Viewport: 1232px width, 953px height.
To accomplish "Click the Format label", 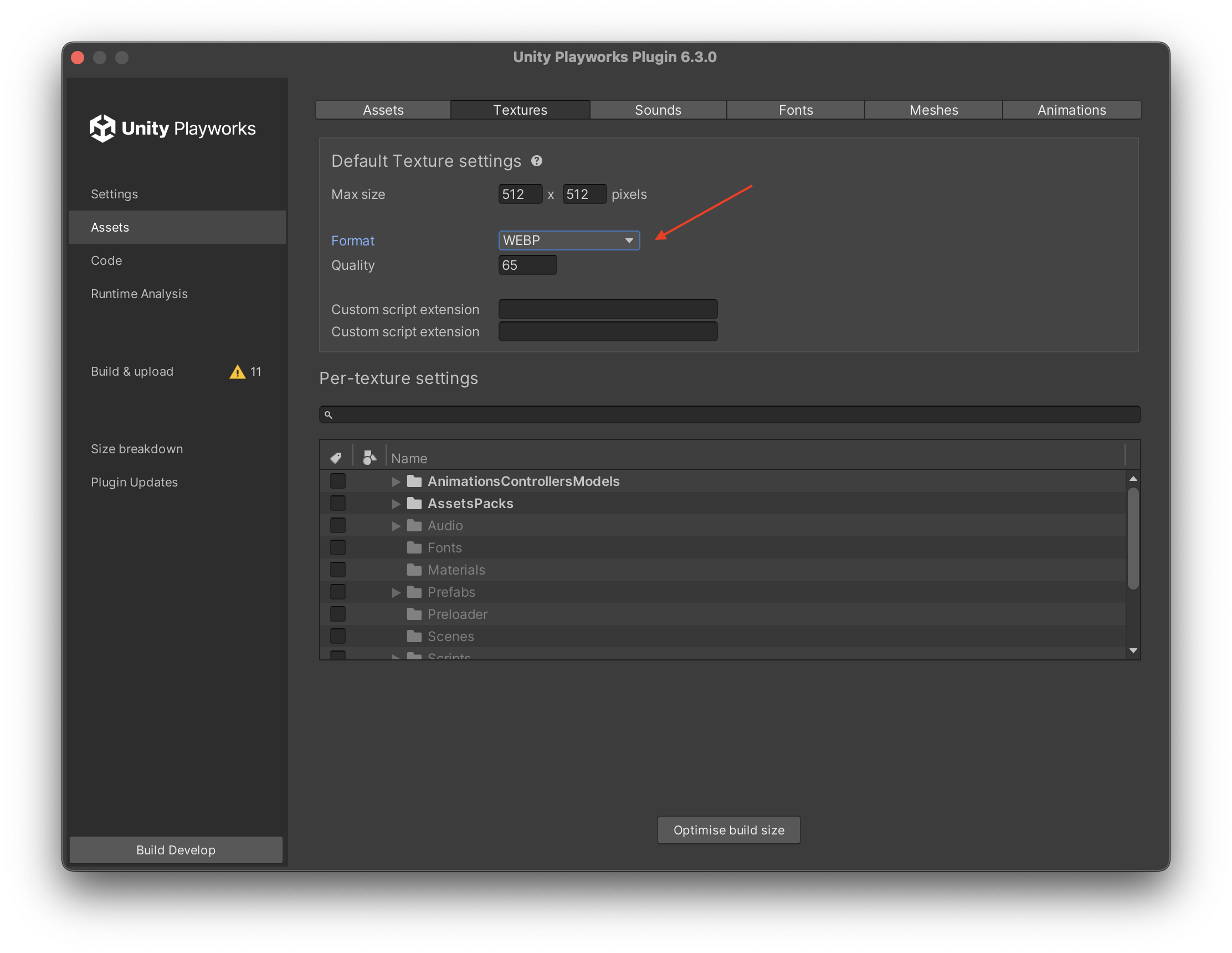I will point(352,241).
